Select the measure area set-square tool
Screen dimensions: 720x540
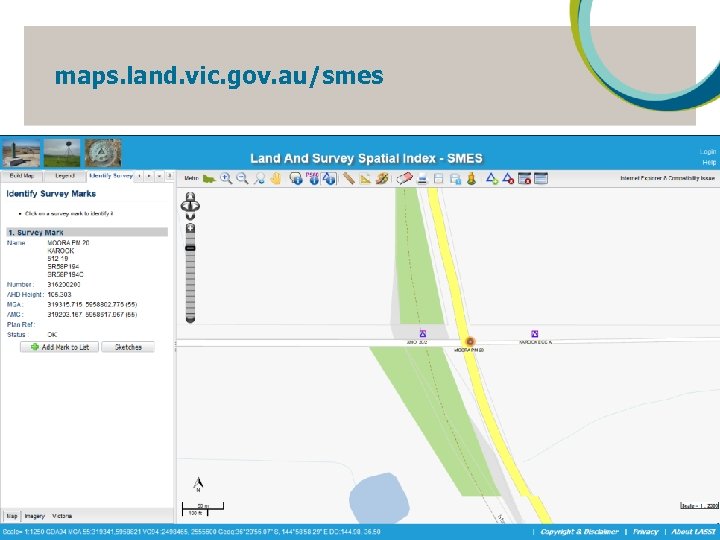point(365,178)
